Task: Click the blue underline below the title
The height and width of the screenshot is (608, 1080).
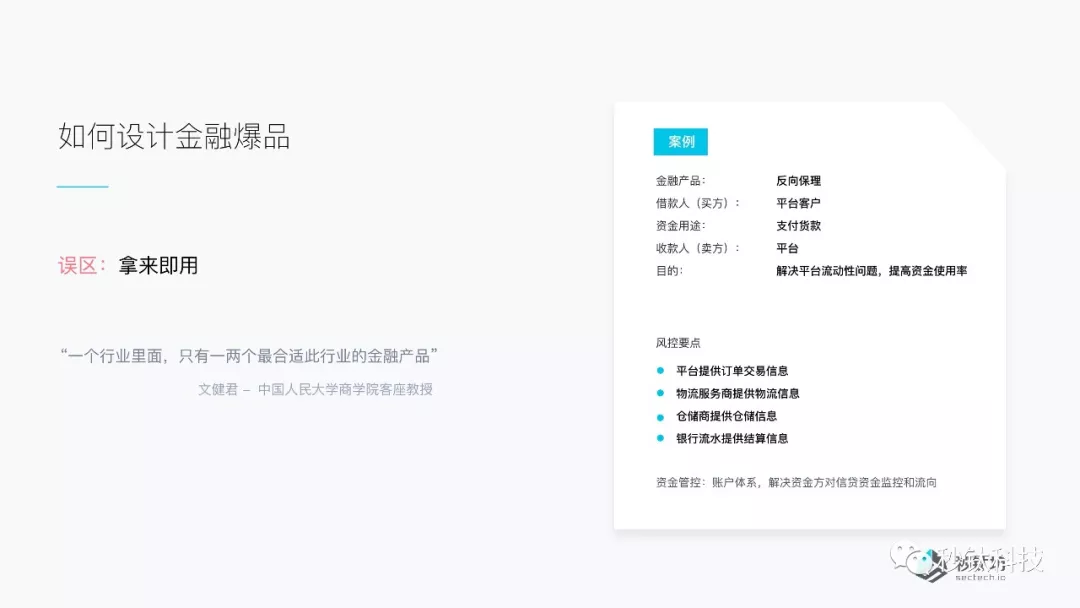Action: pyautogui.click(x=82, y=187)
